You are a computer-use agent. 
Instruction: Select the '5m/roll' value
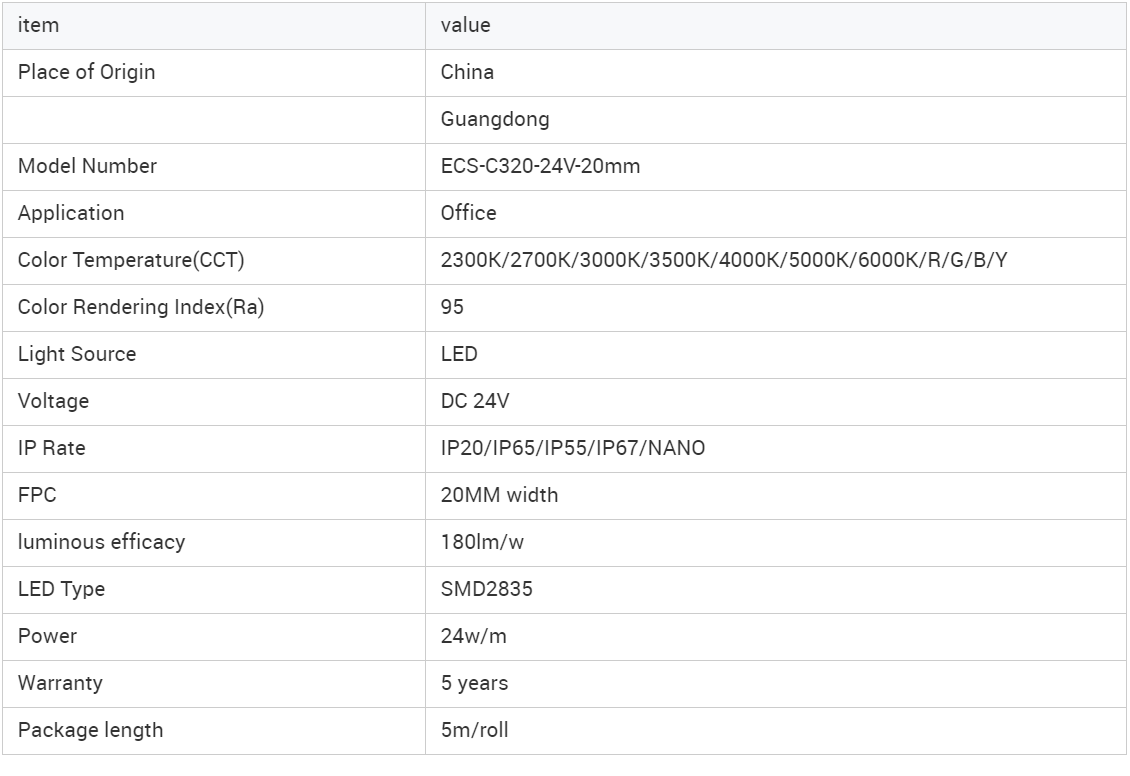tap(475, 731)
